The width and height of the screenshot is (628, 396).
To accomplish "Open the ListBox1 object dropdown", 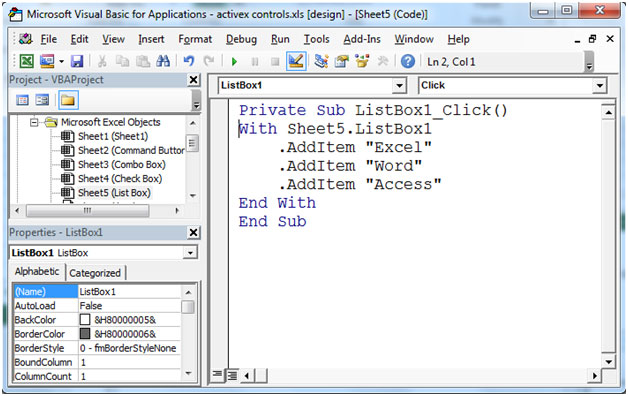I will (x=399, y=85).
